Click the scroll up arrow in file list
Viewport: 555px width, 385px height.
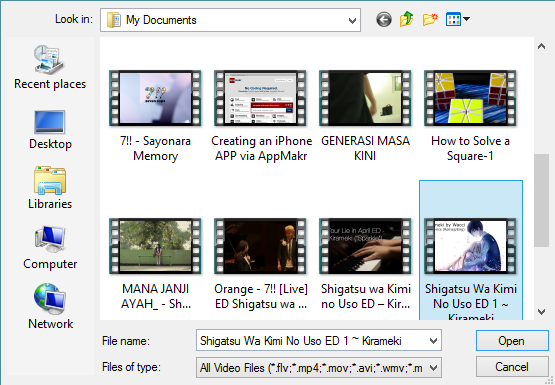click(x=541, y=46)
